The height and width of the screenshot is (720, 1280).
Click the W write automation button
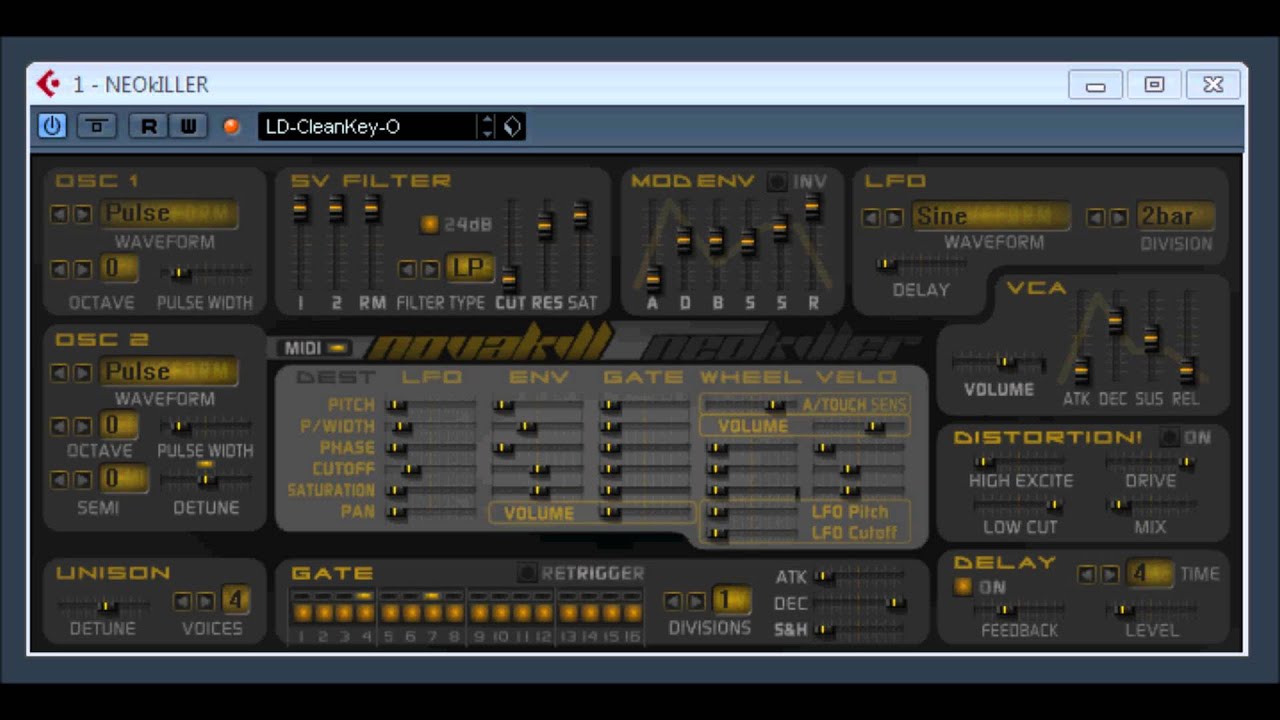tap(188, 126)
